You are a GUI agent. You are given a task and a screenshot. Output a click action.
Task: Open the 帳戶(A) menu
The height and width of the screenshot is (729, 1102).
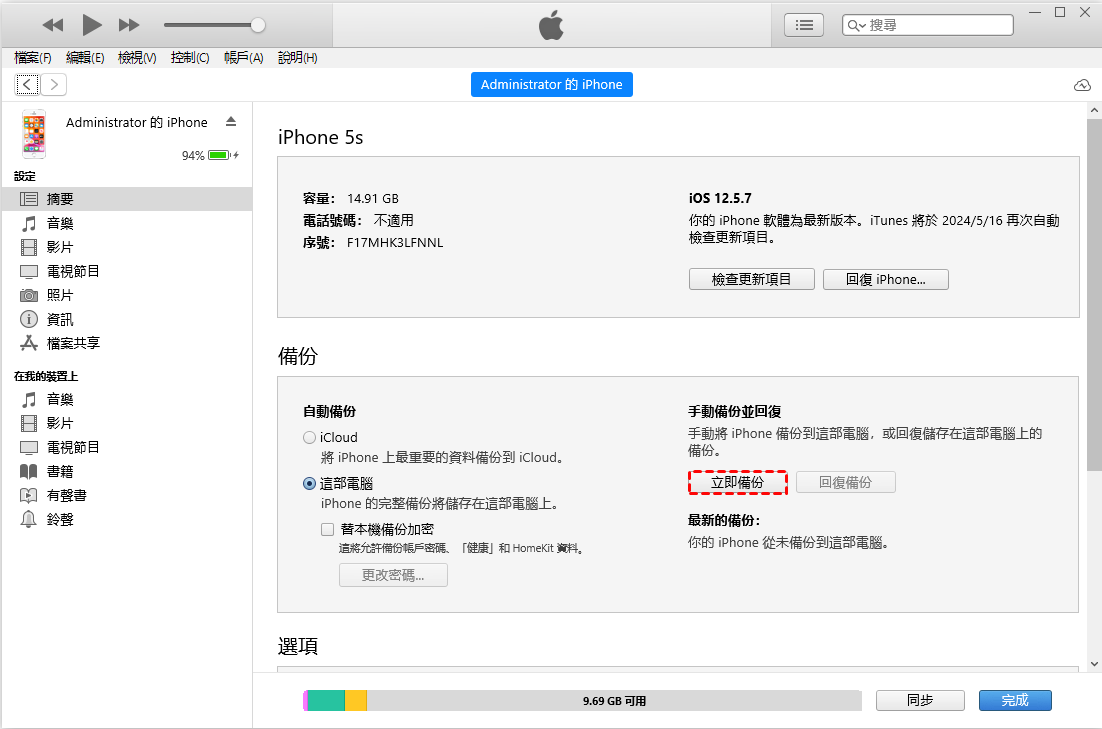tap(243, 58)
